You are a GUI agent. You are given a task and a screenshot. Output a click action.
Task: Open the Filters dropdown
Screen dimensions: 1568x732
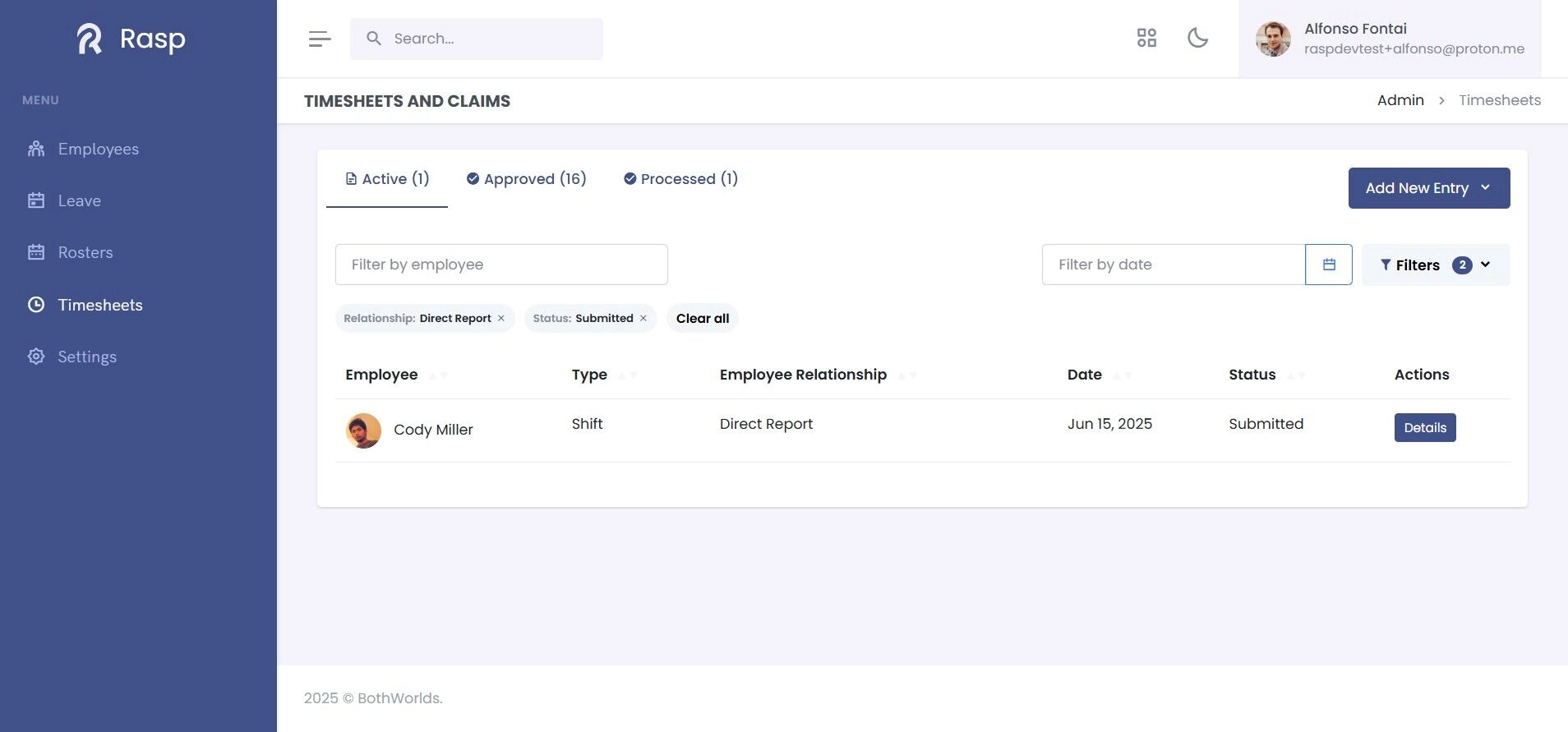(x=1435, y=265)
